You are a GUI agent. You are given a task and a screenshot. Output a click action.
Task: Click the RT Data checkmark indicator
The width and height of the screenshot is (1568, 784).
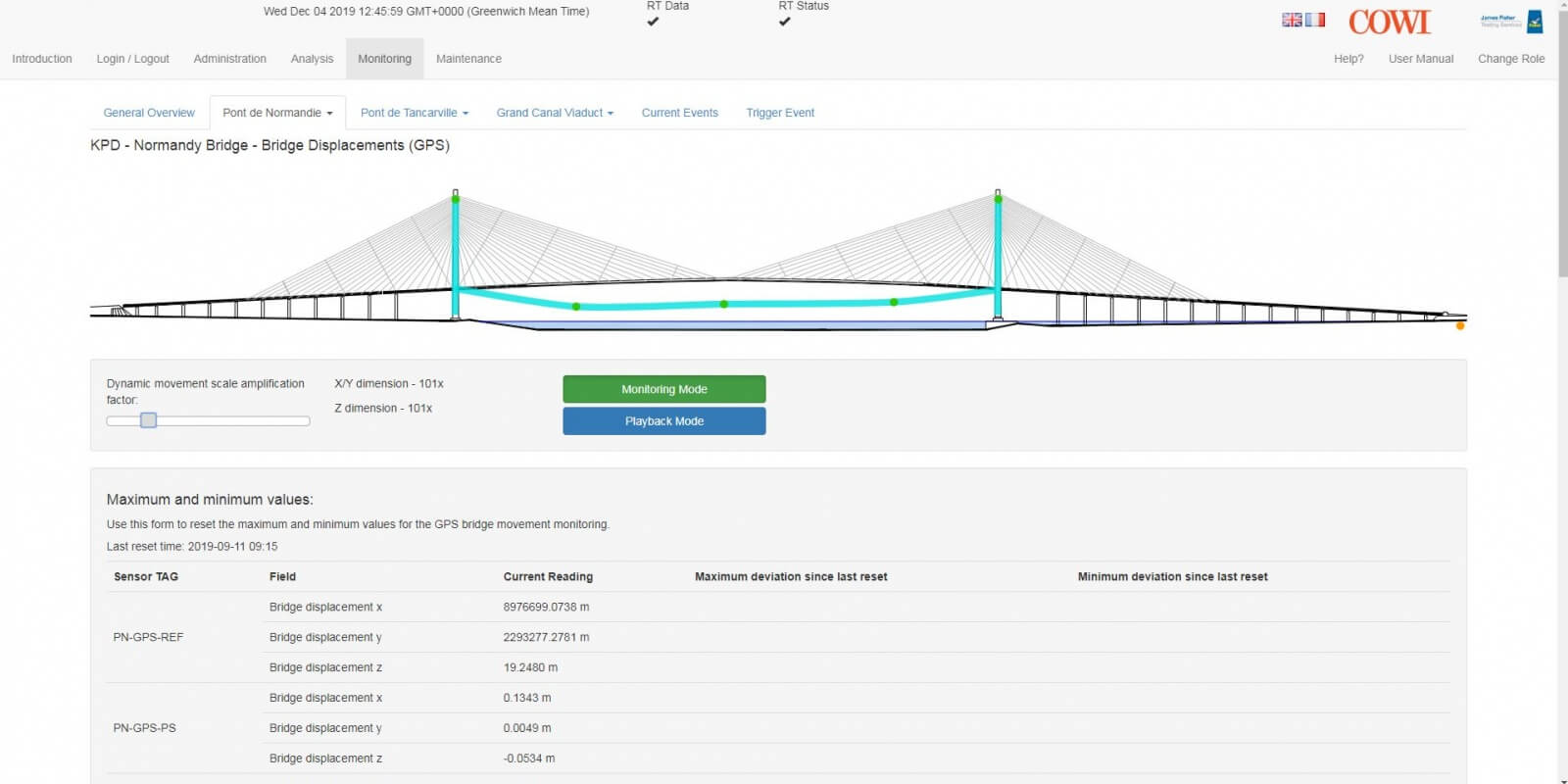pos(653,22)
